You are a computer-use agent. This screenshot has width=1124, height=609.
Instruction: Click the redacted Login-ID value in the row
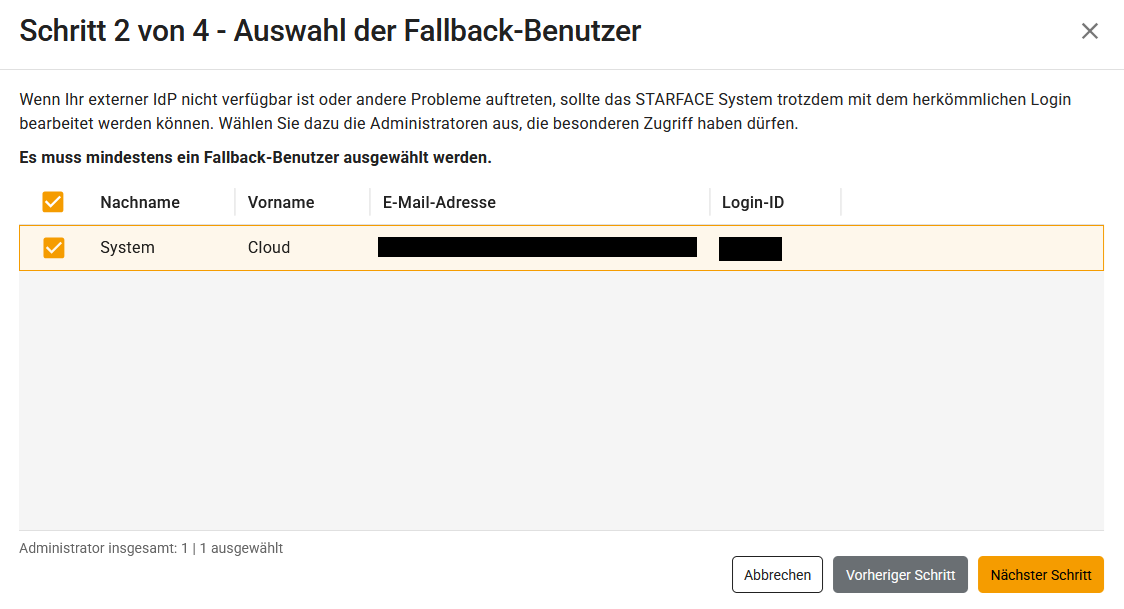(750, 249)
